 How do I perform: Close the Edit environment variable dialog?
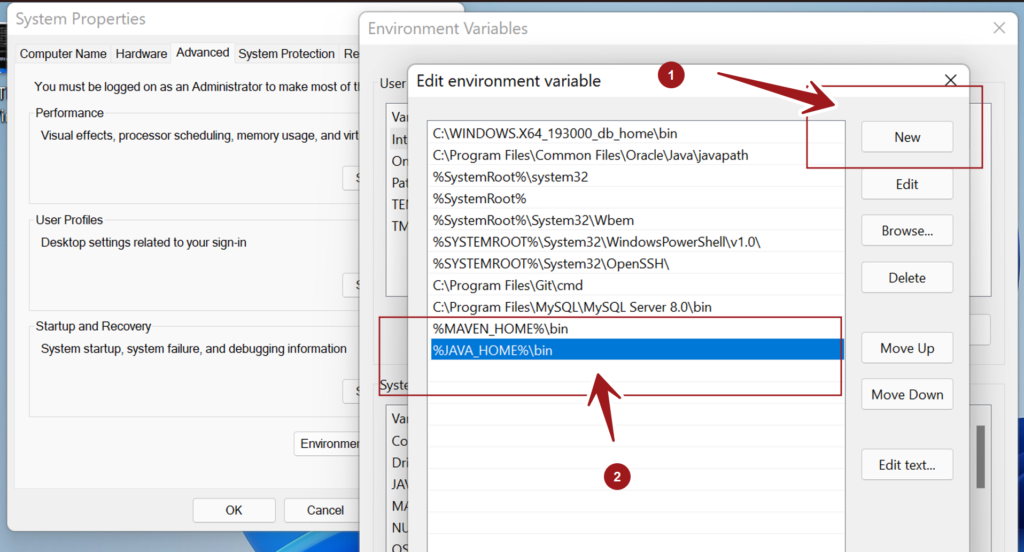[x=950, y=81]
